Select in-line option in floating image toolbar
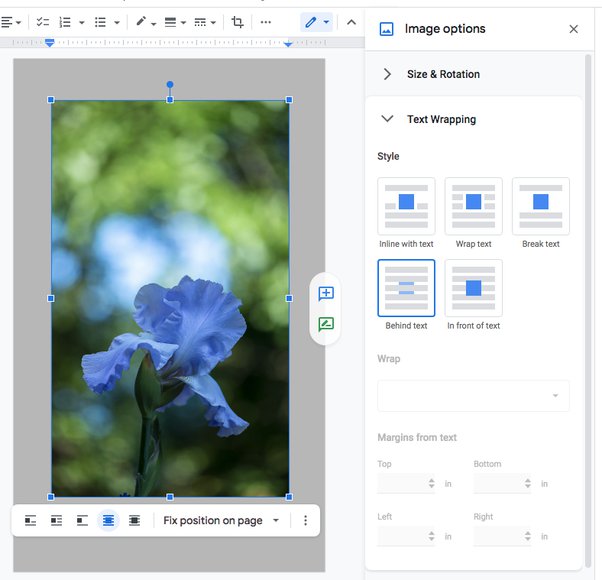This screenshot has height=580, width=602. point(31,521)
